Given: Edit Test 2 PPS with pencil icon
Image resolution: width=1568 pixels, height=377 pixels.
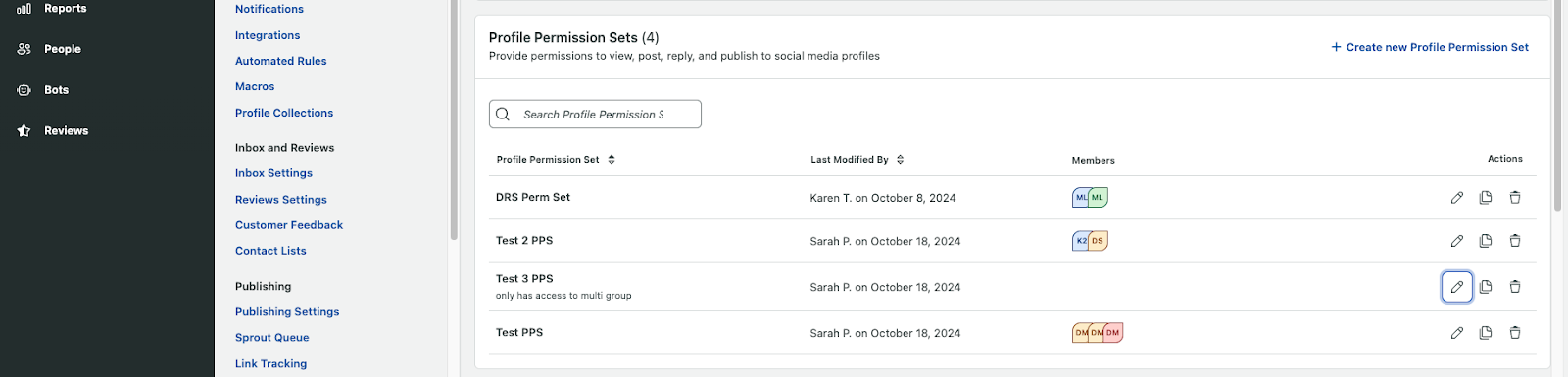Looking at the screenshot, I should (1457, 241).
